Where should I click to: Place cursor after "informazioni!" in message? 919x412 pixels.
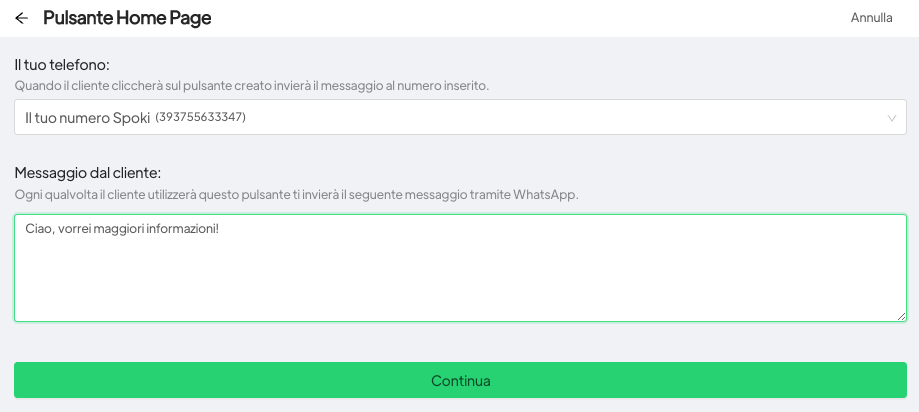pyautogui.click(x=219, y=231)
